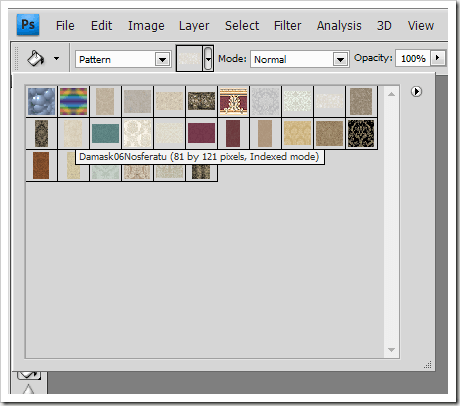This screenshot has width=460, height=406.
Task: Click the Opacity 100% input field
Action: click(413, 58)
